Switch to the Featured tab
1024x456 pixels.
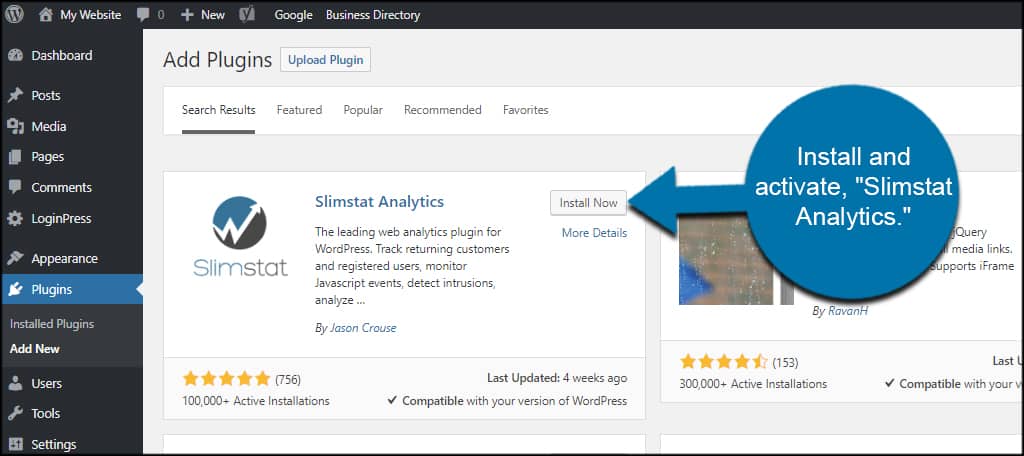point(299,110)
